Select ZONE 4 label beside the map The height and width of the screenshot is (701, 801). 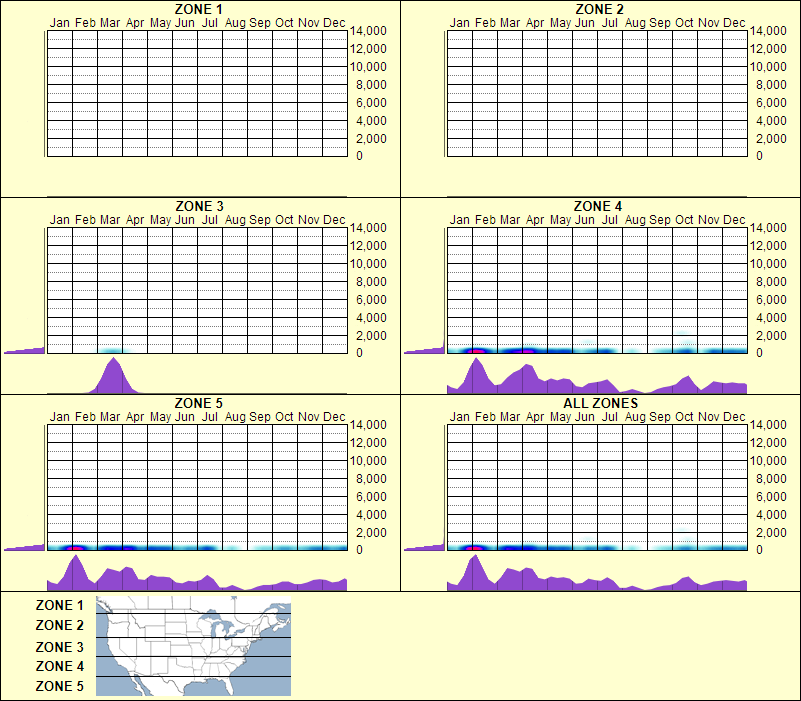(x=59, y=666)
